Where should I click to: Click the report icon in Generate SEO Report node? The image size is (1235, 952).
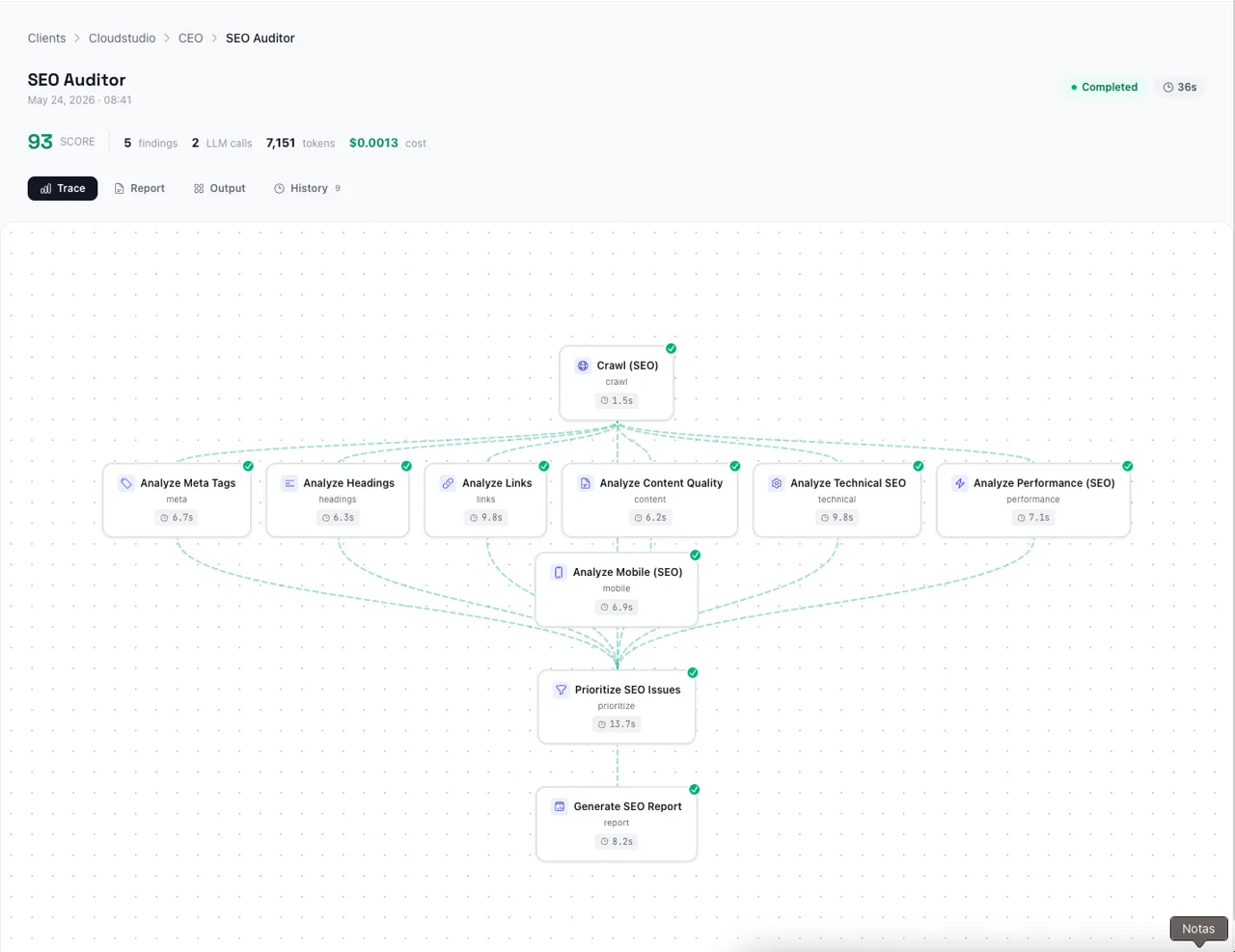(560, 806)
